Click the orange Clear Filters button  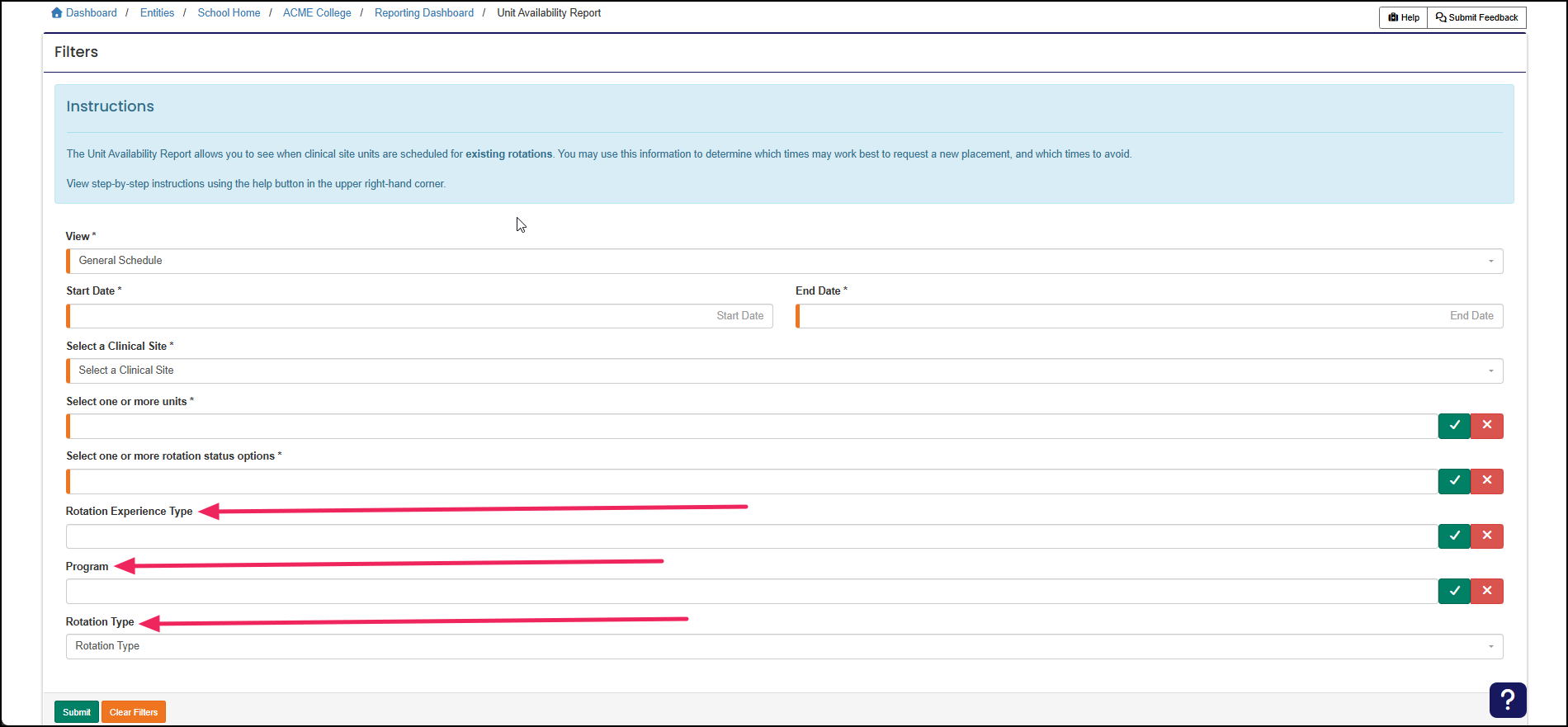134,712
